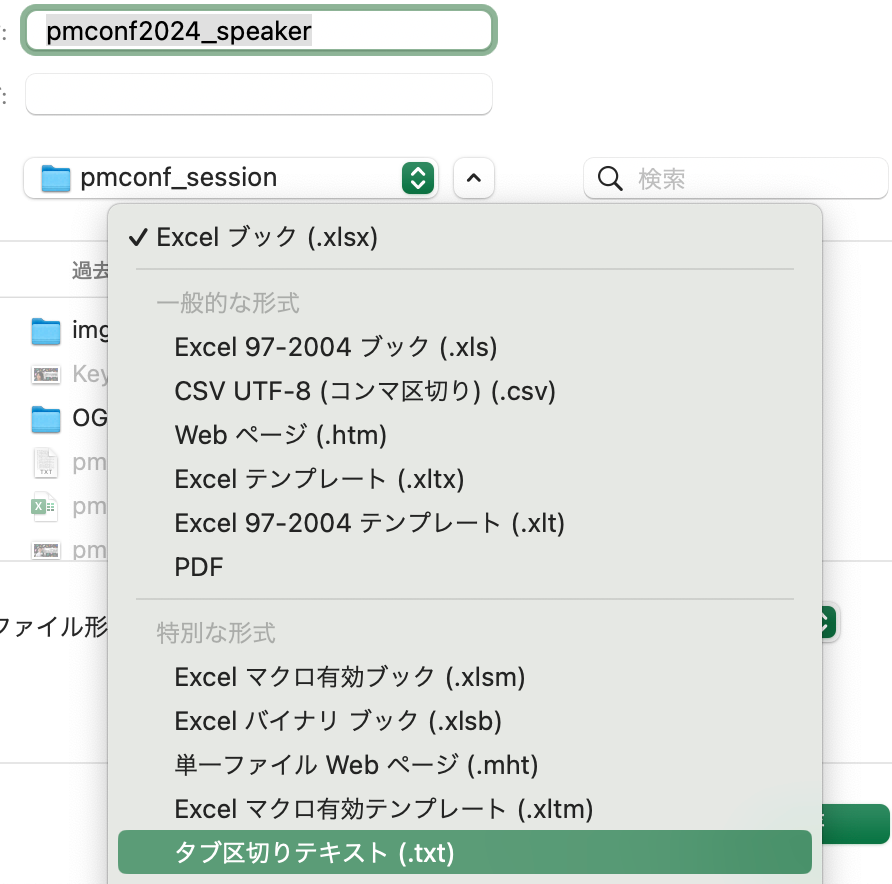This screenshot has height=884, width=892.
Task: Click the up chevron to go to parent folder
Action: 473,177
